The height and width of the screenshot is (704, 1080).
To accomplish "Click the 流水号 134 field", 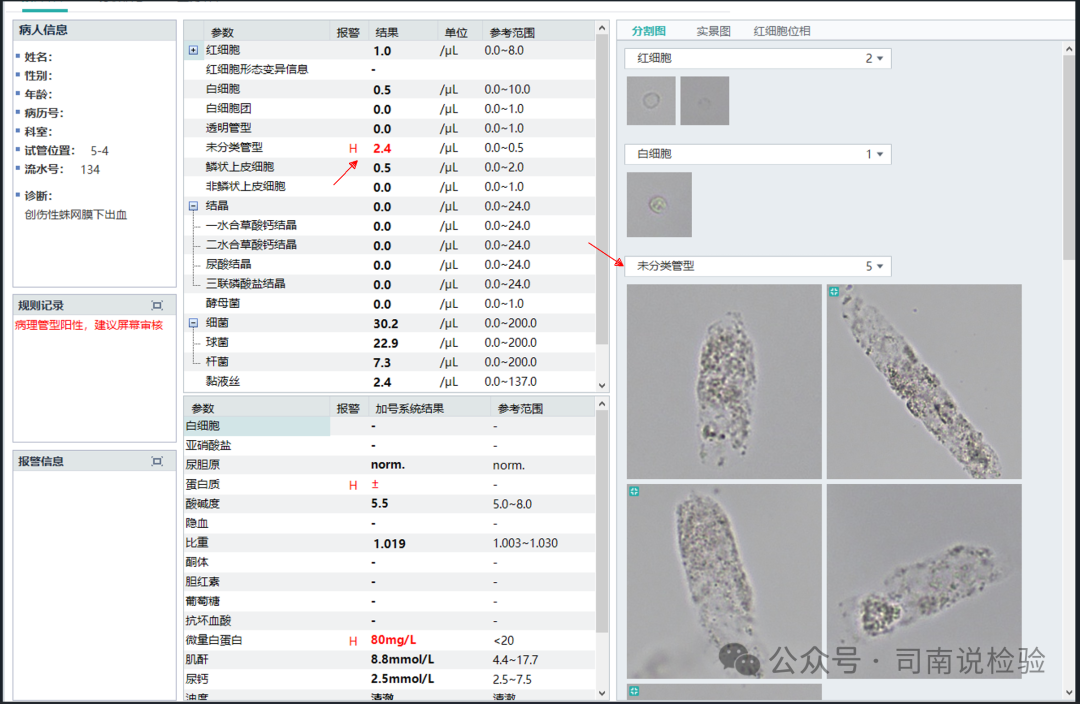I will pos(62,169).
